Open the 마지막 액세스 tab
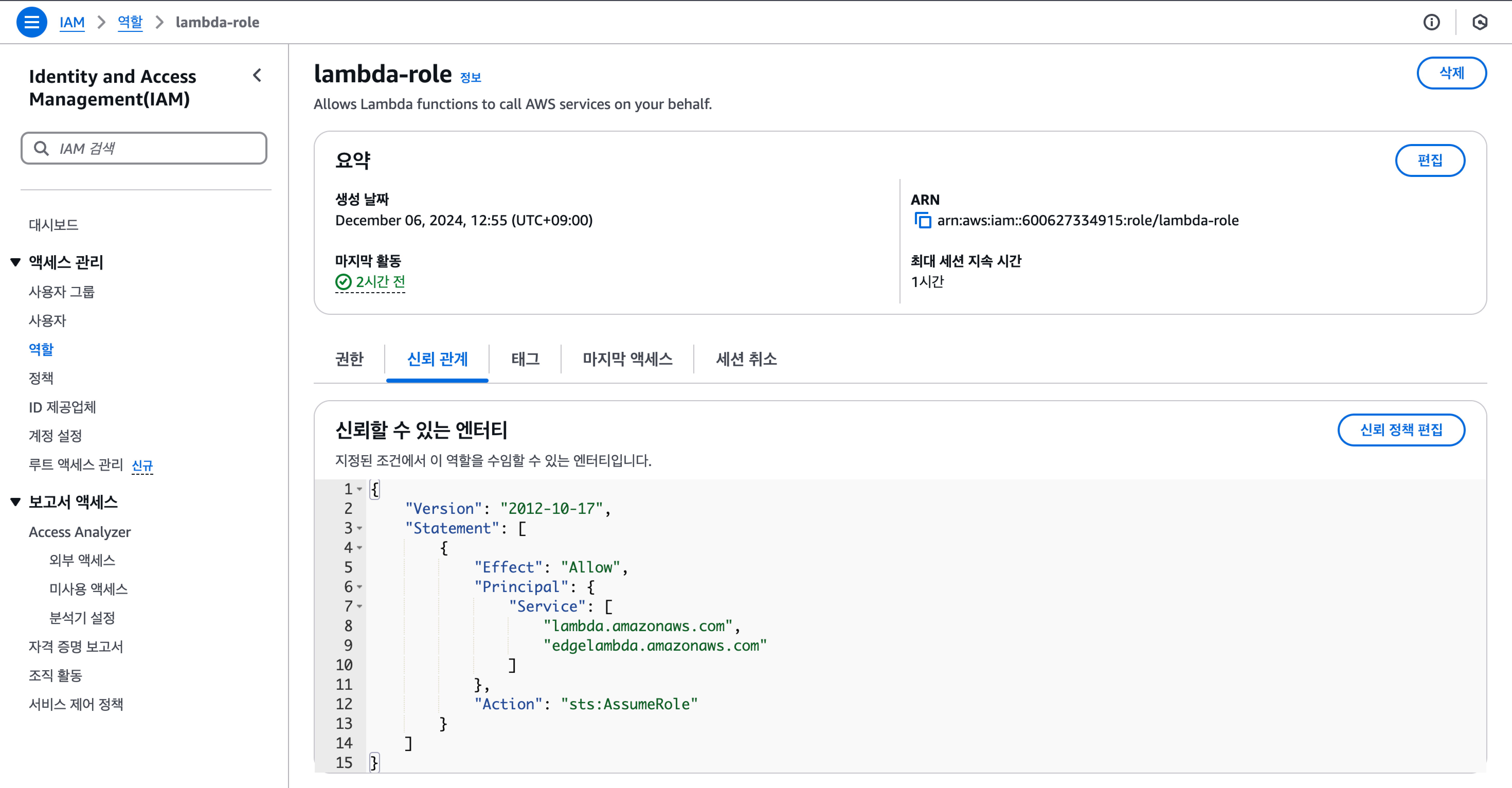Image resolution: width=1512 pixels, height=788 pixels. 627,359
